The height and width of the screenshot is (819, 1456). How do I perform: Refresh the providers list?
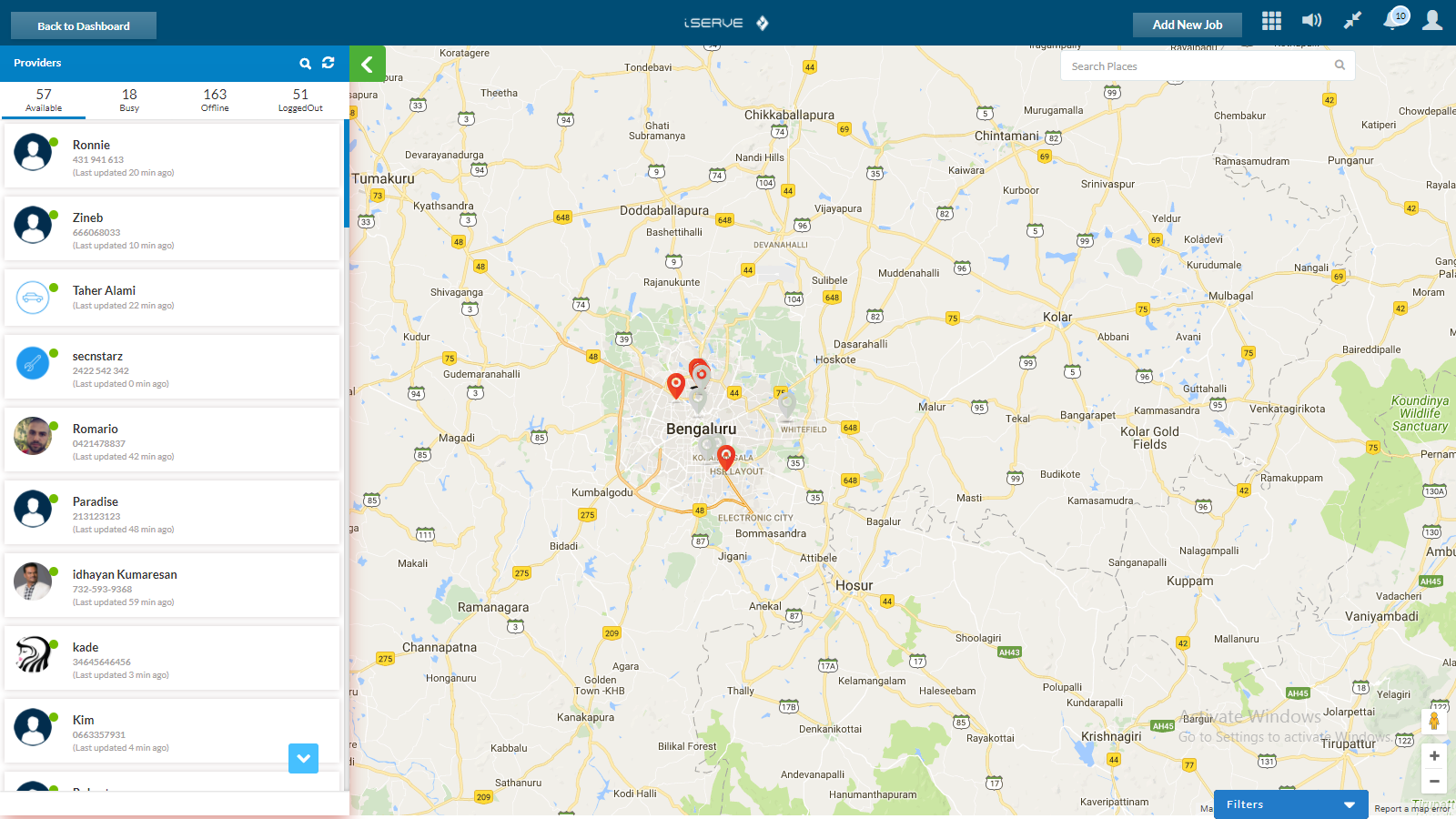329,63
